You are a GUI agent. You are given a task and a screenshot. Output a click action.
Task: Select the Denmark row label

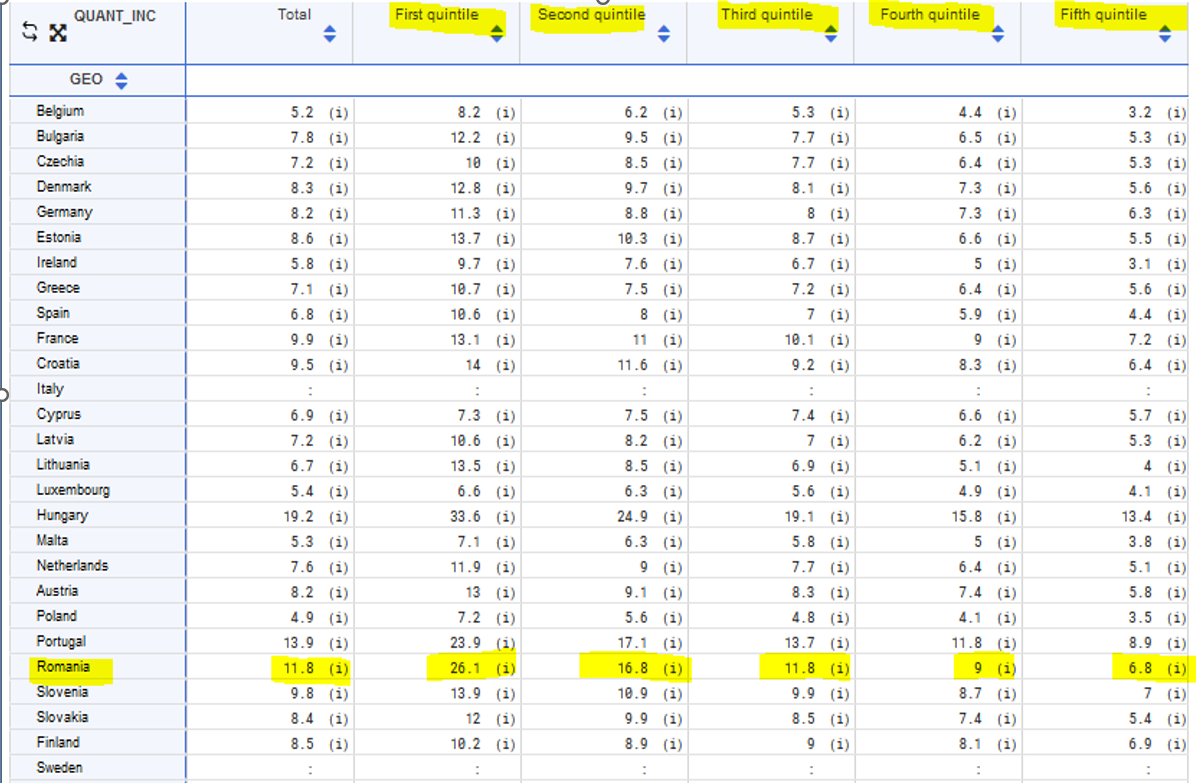point(64,186)
